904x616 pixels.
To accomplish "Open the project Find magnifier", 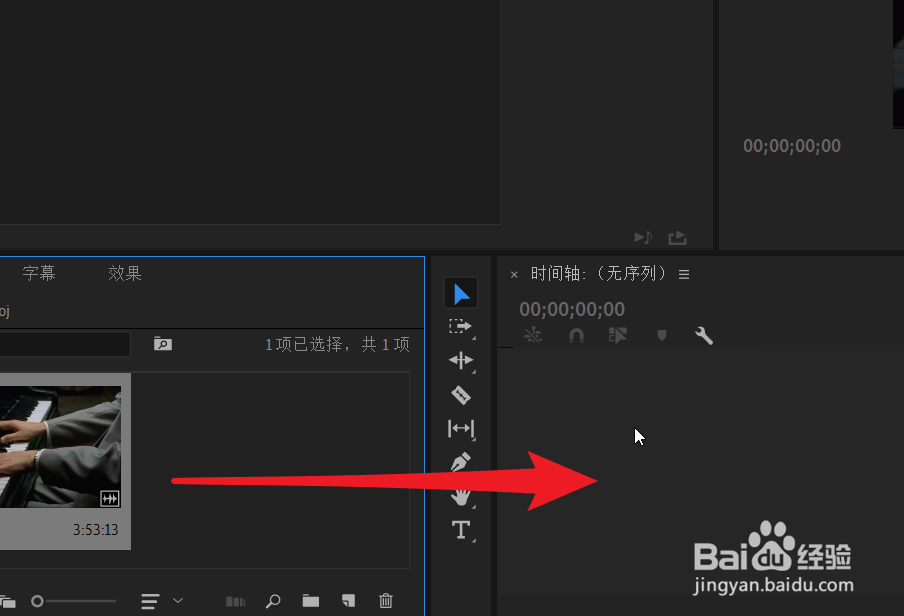I will point(273,602).
